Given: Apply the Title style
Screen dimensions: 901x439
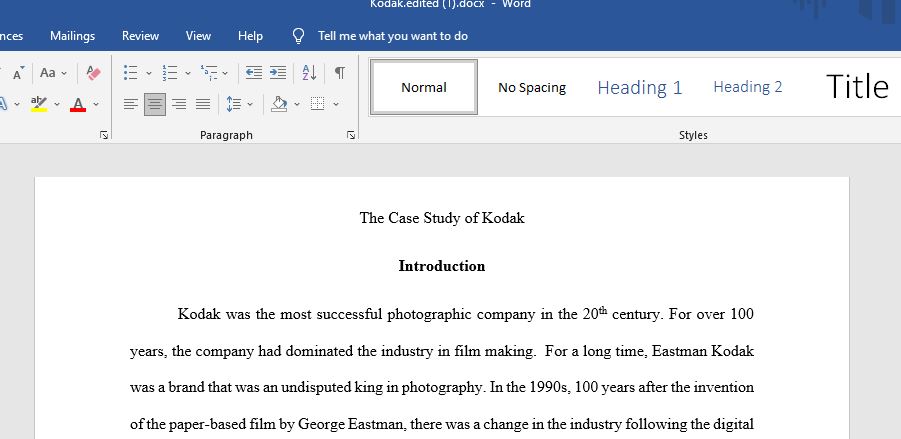Looking at the screenshot, I should click(857, 87).
